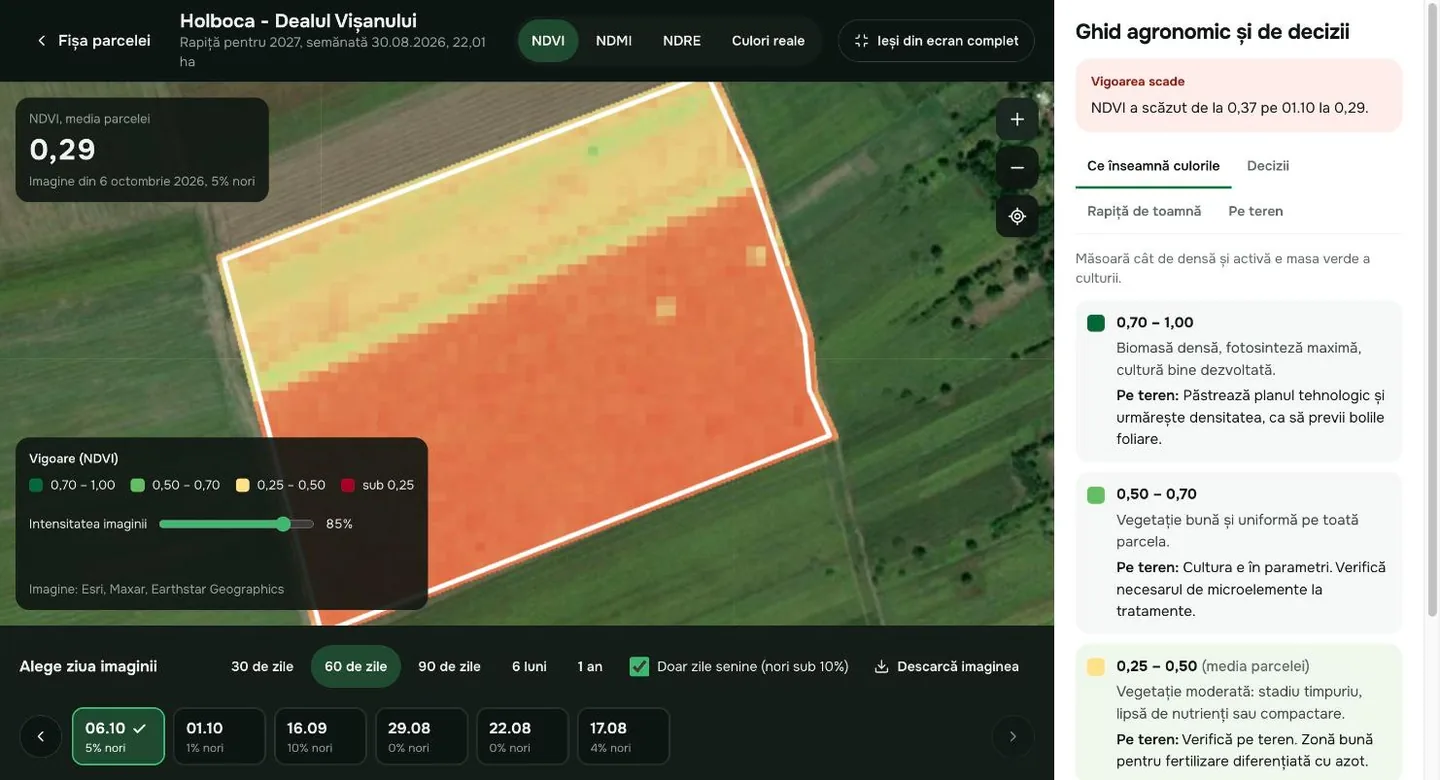Switch map layer to NDRE
This screenshot has height=780, width=1440.
[x=682, y=41]
